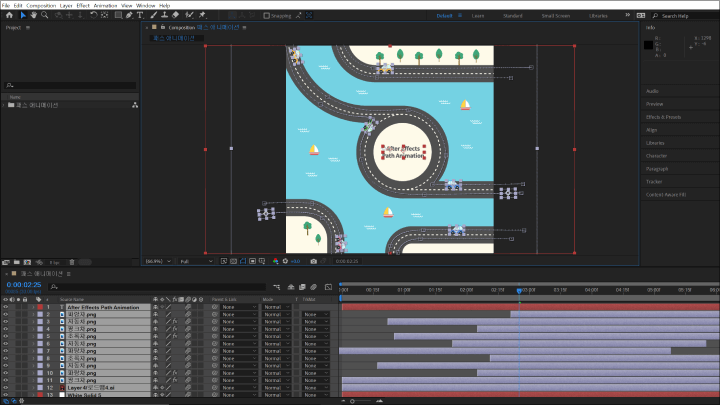Switch to the Standard workspace

(512, 16)
